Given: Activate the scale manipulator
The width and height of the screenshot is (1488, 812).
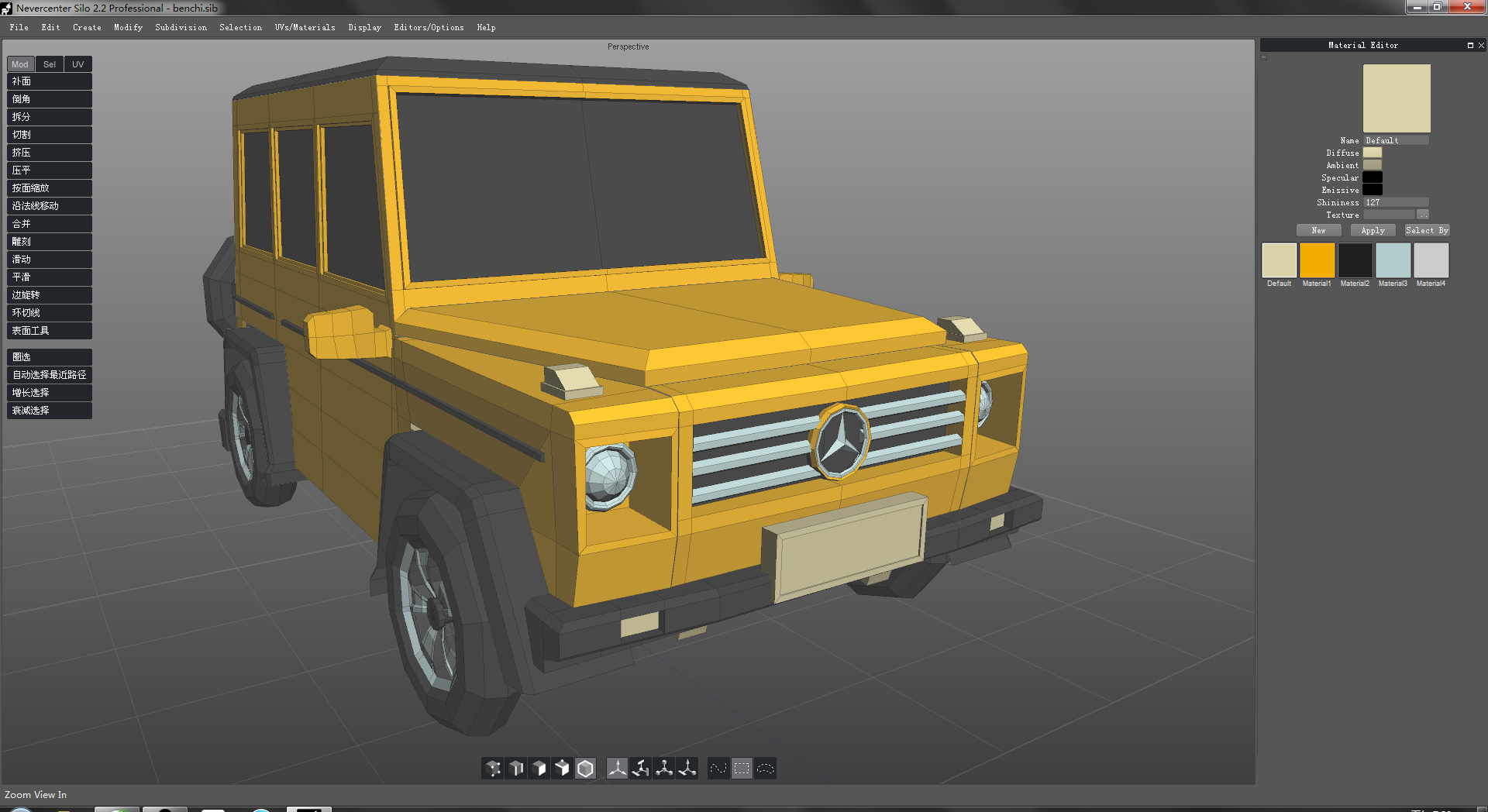Looking at the screenshot, I should click(664, 769).
